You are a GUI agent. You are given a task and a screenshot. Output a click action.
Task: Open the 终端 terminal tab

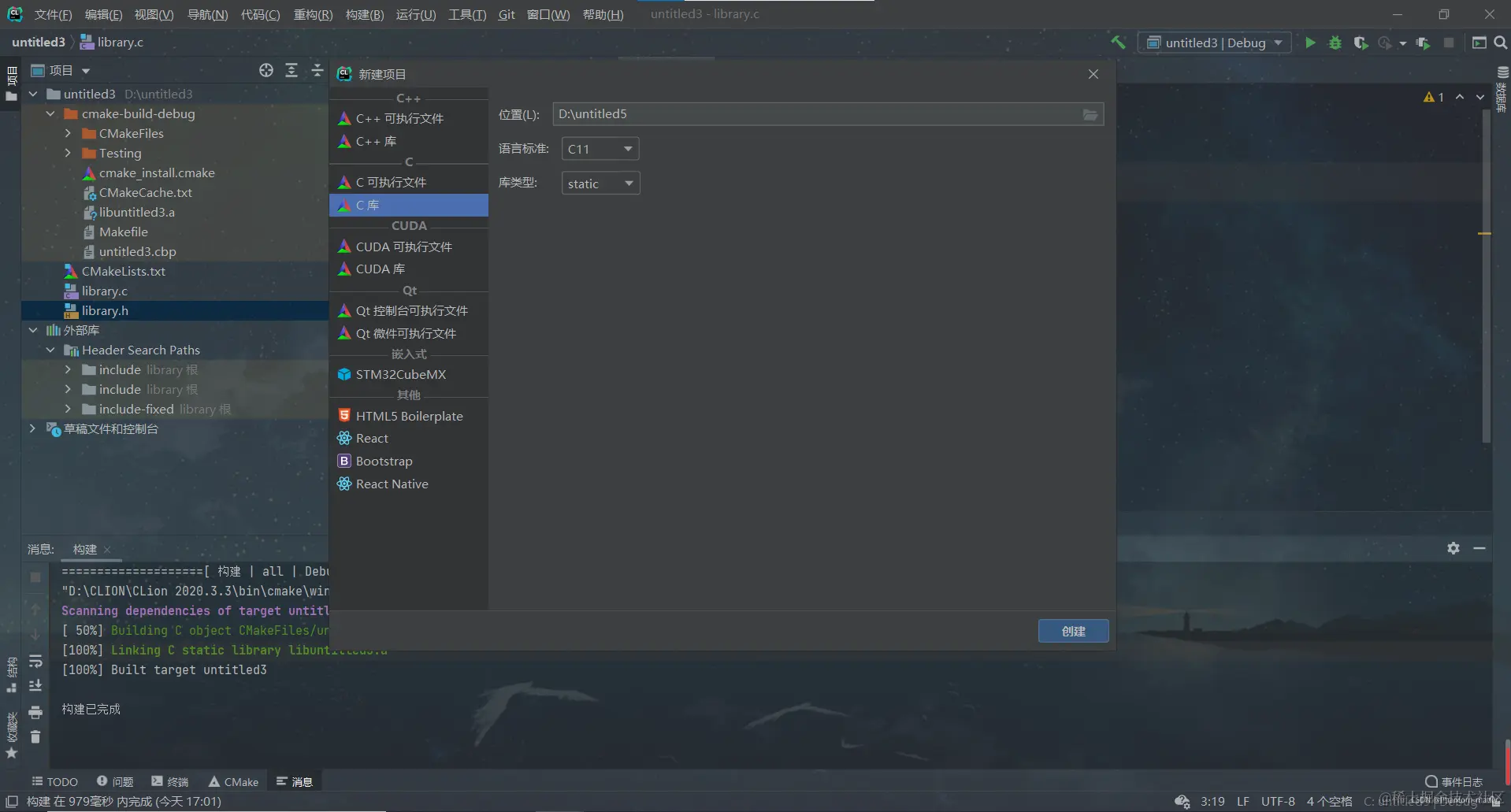(170, 781)
